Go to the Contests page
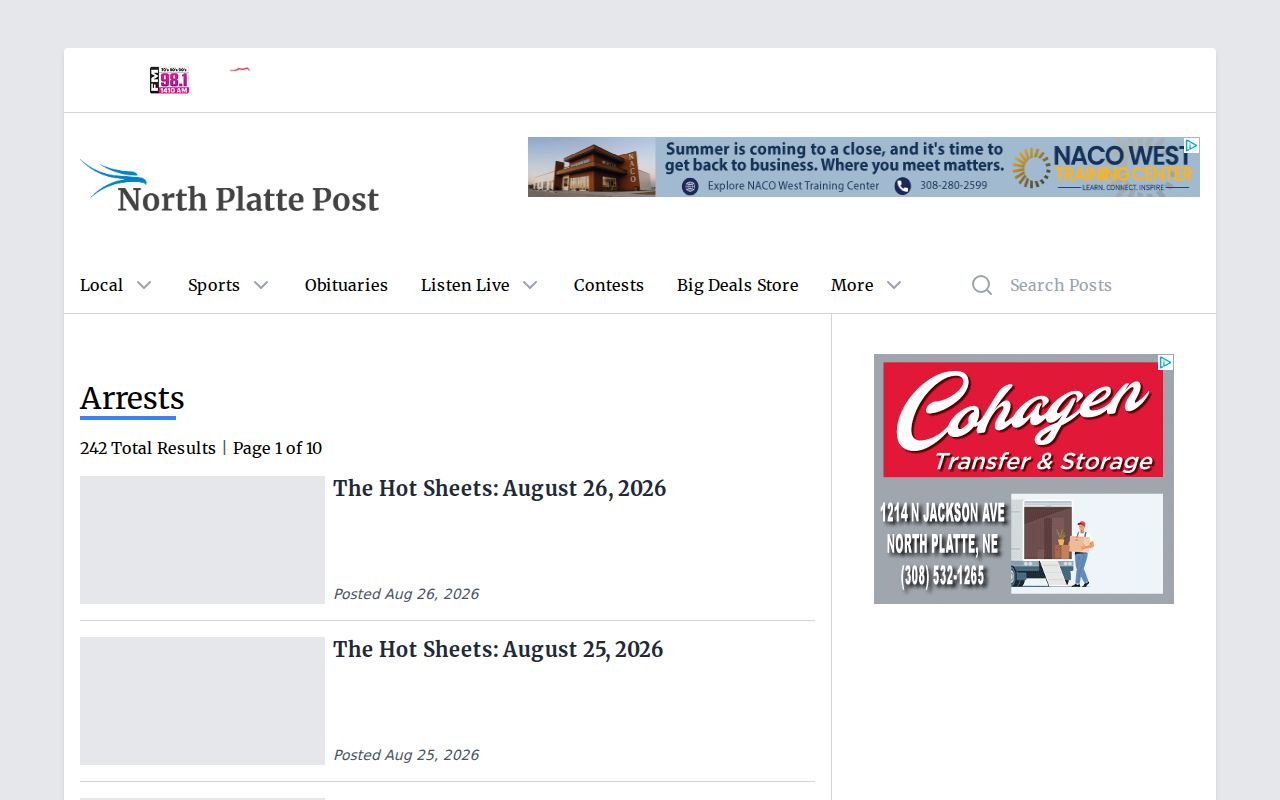 (609, 285)
